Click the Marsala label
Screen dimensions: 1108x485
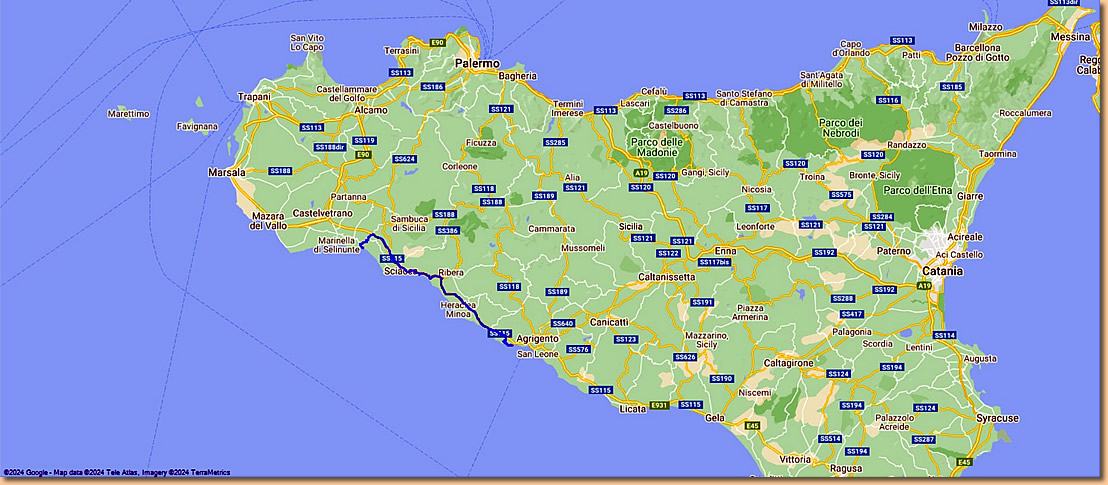coord(227,173)
